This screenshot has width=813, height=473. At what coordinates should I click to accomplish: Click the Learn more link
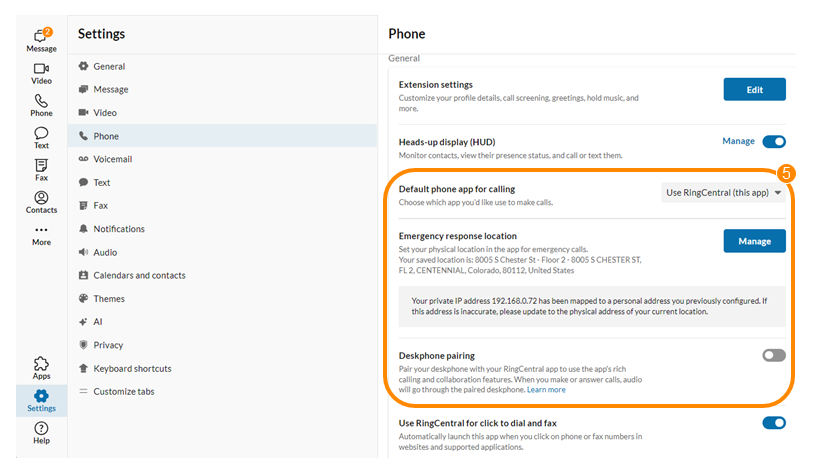point(546,389)
